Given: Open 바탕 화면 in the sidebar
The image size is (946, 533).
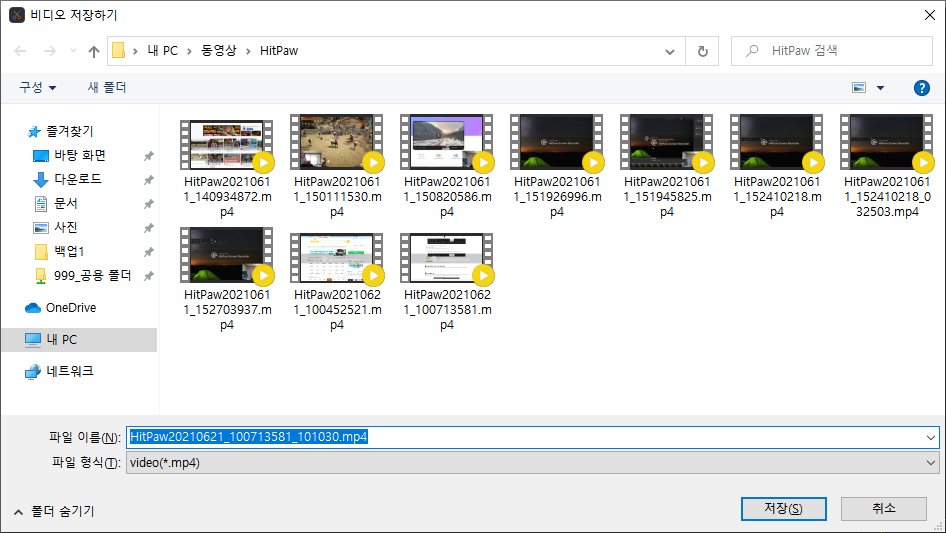Looking at the screenshot, I should [80, 155].
